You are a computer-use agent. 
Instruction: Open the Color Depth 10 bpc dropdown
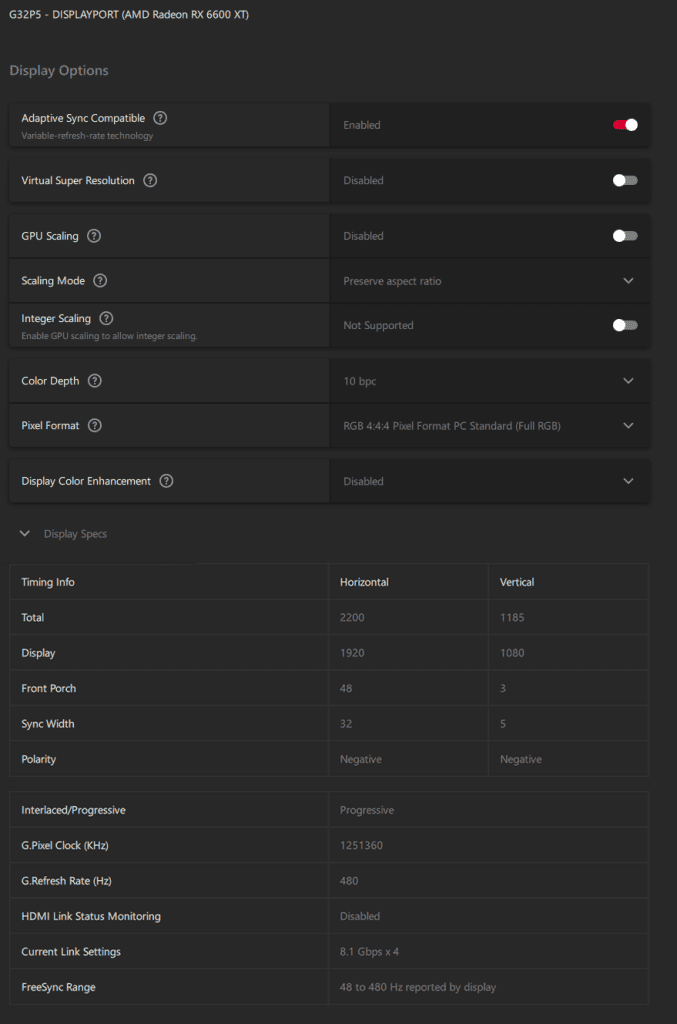point(489,381)
